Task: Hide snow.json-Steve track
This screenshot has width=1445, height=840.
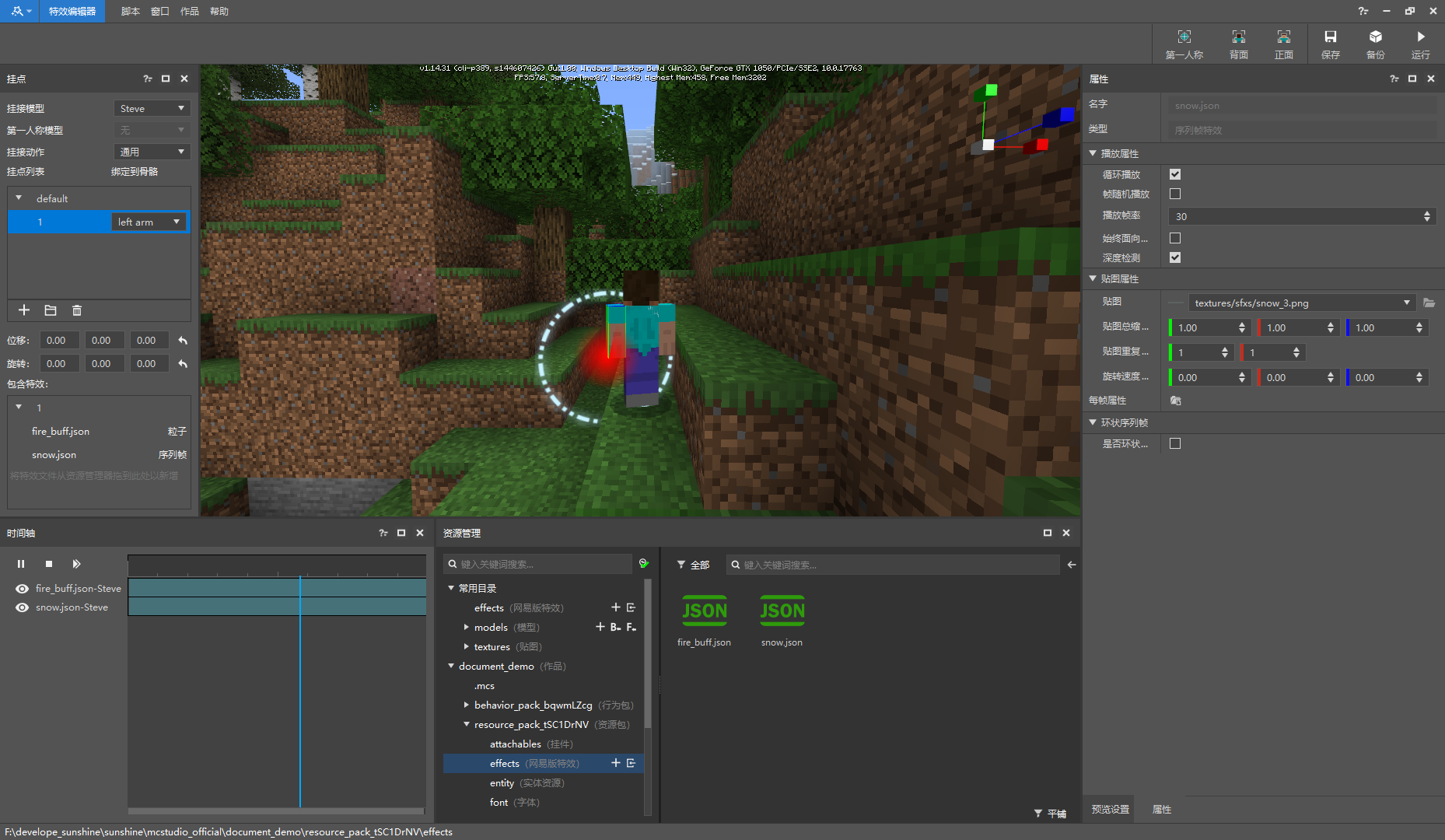Action: (x=22, y=607)
